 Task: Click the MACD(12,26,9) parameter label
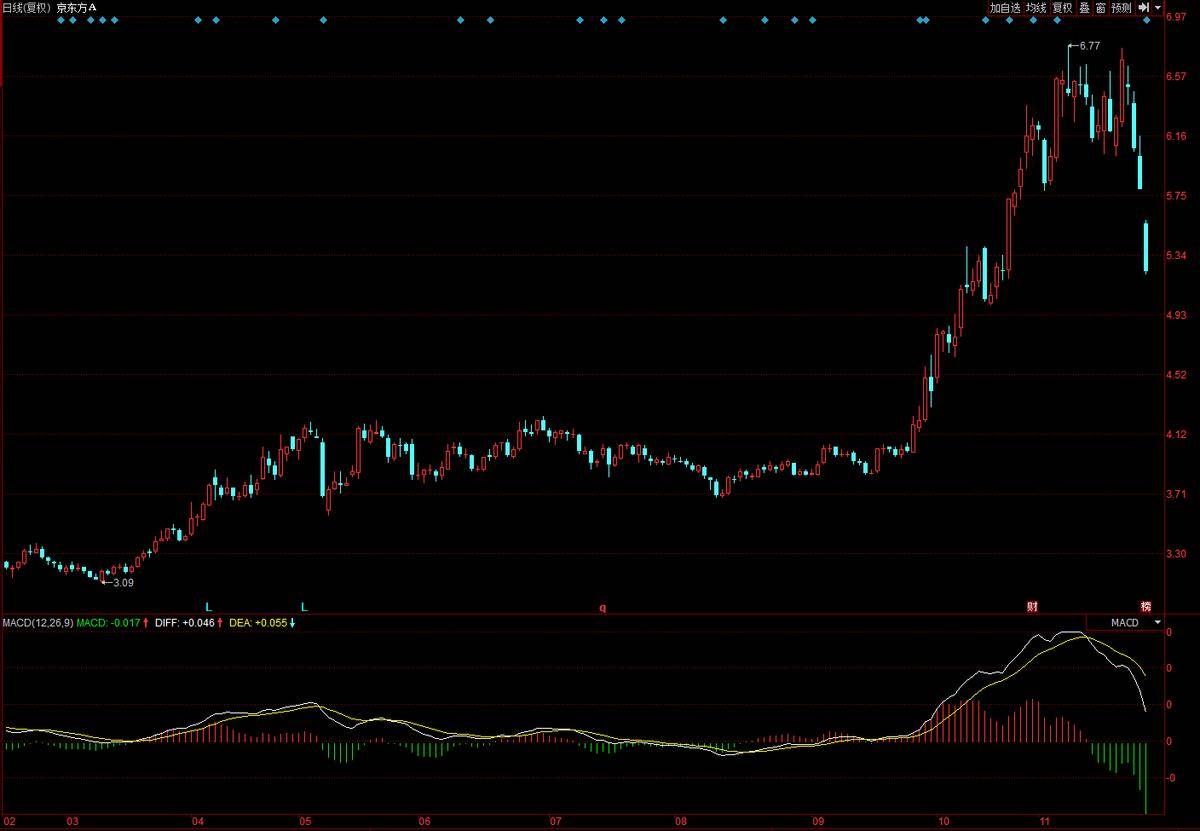point(37,623)
